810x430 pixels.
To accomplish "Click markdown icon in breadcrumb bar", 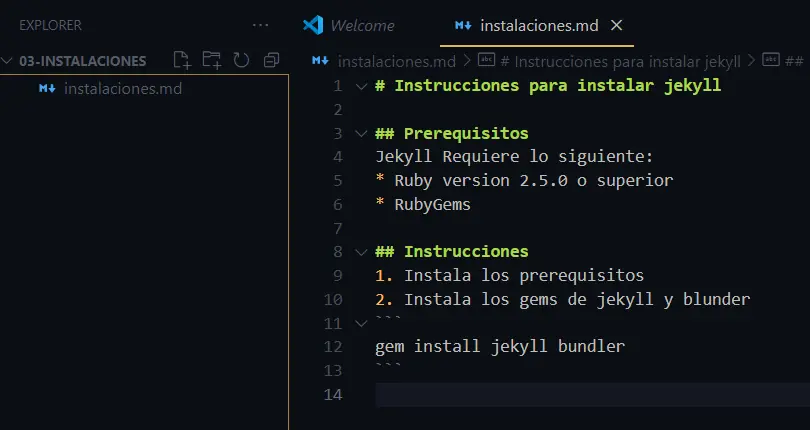I will click(x=320, y=61).
